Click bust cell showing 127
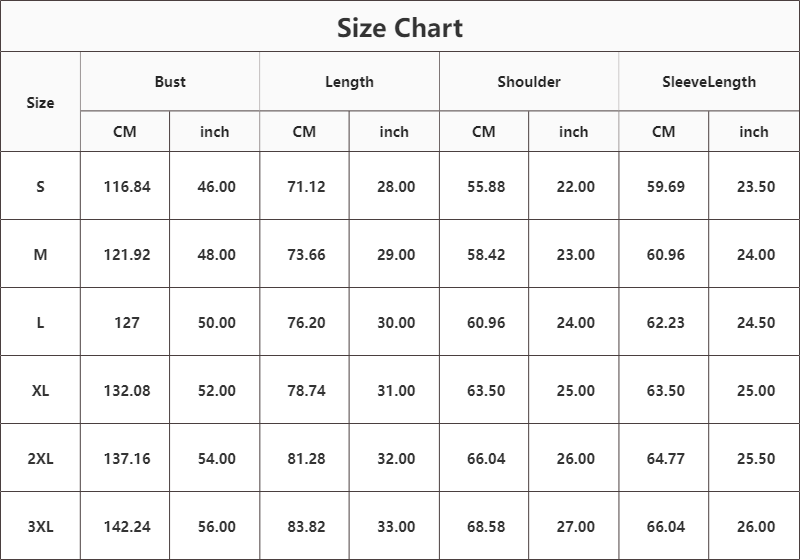Viewport: 800px width, 560px height. [127, 323]
